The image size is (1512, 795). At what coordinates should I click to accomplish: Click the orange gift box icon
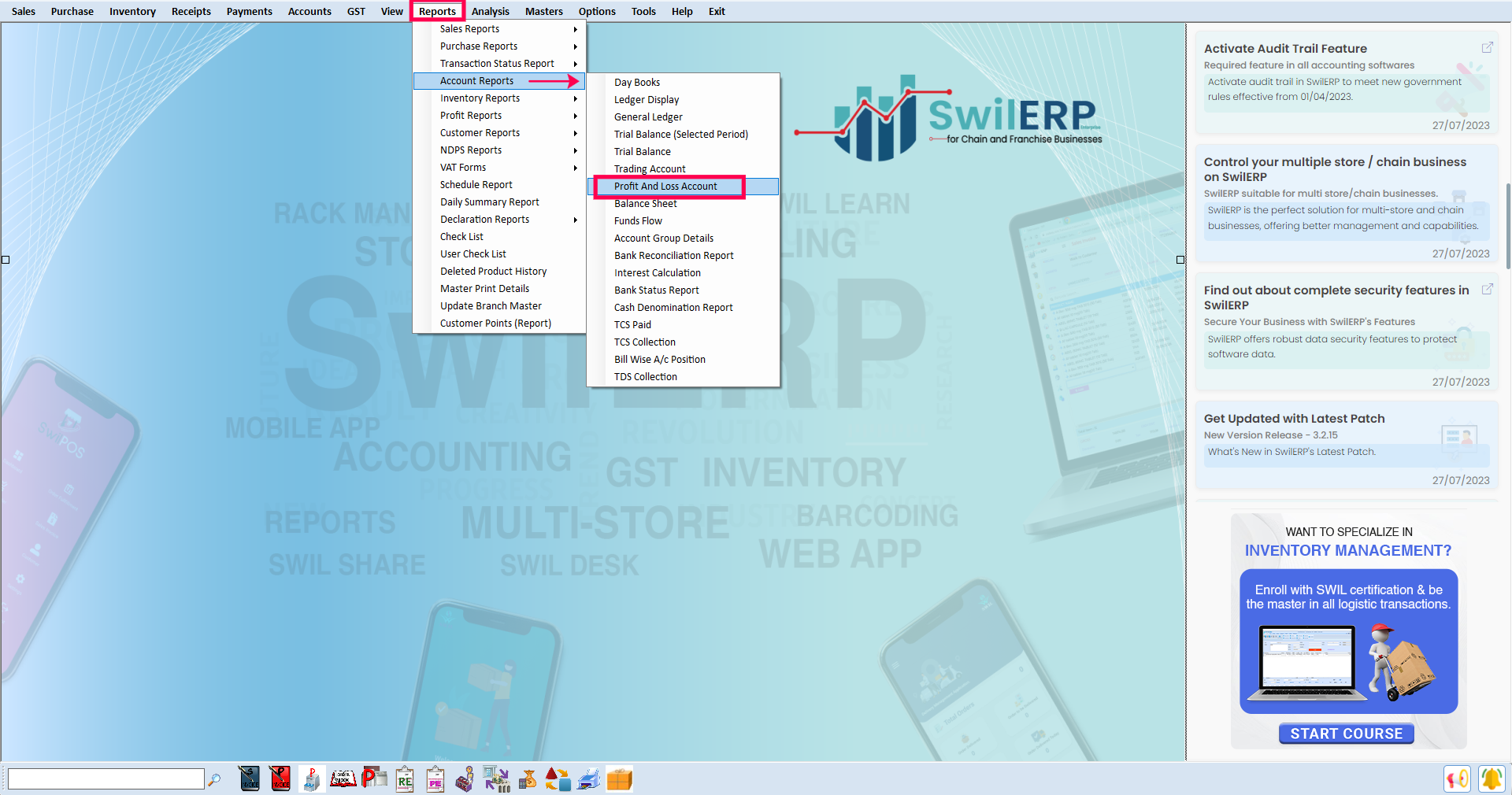click(619, 778)
